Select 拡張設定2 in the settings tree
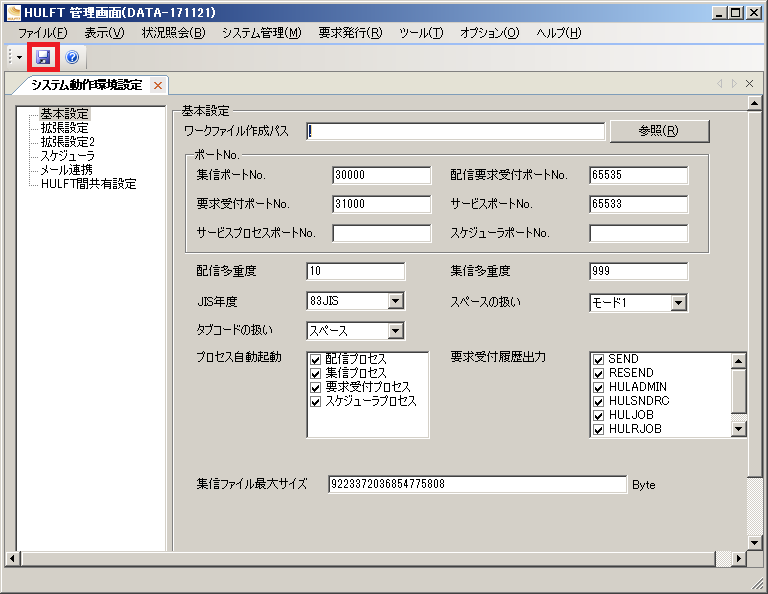768x594 pixels. (68, 142)
